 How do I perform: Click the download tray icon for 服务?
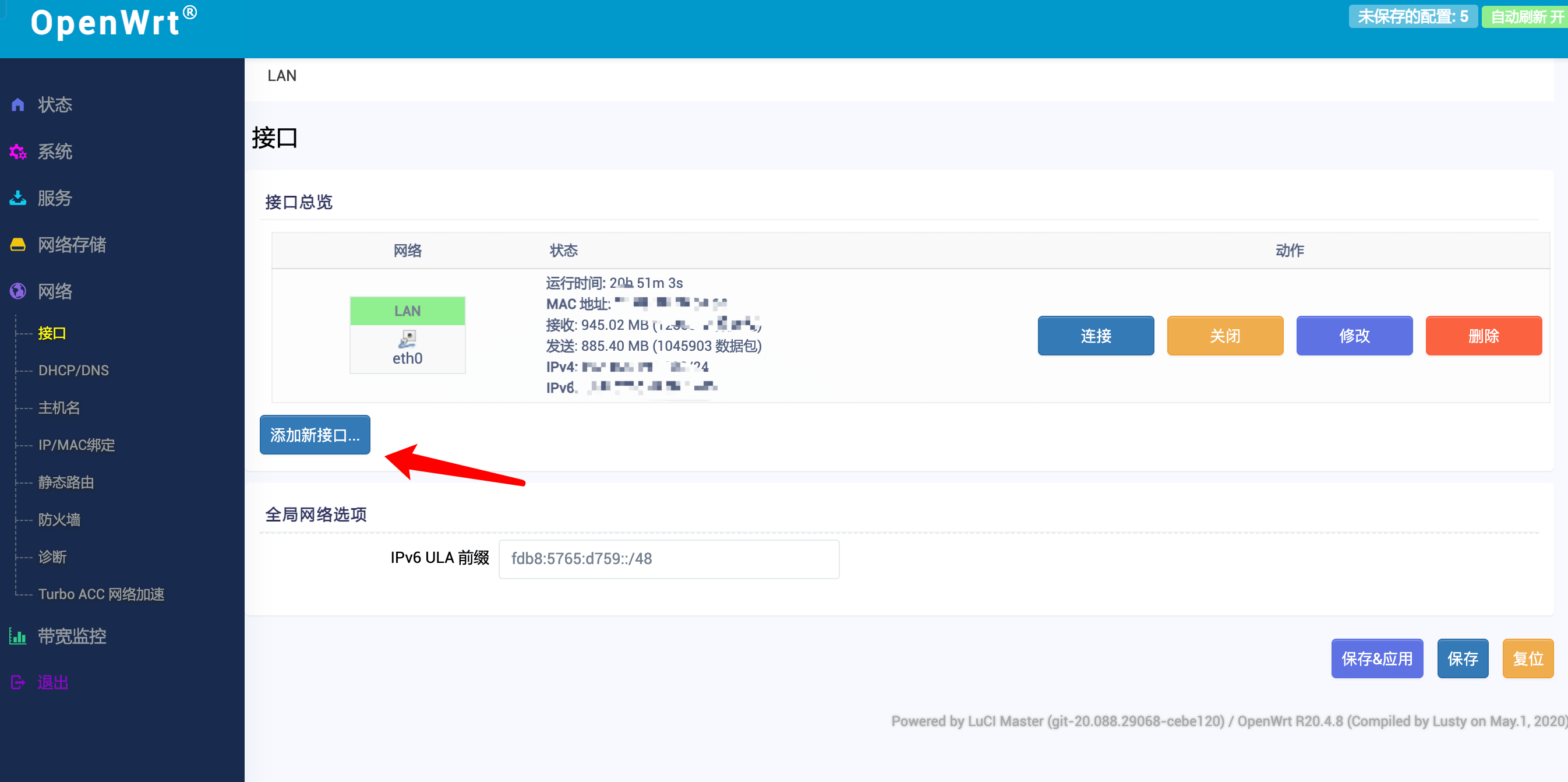(x=17, y=198)
